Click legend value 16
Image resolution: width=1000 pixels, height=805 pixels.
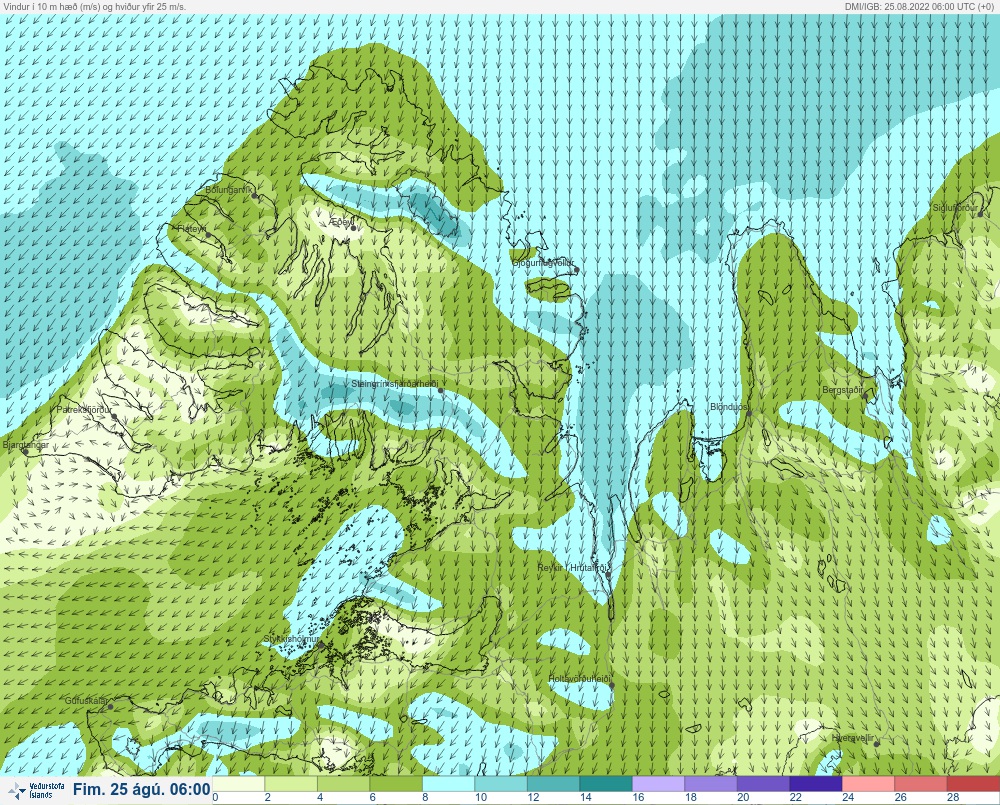(638, 797)
